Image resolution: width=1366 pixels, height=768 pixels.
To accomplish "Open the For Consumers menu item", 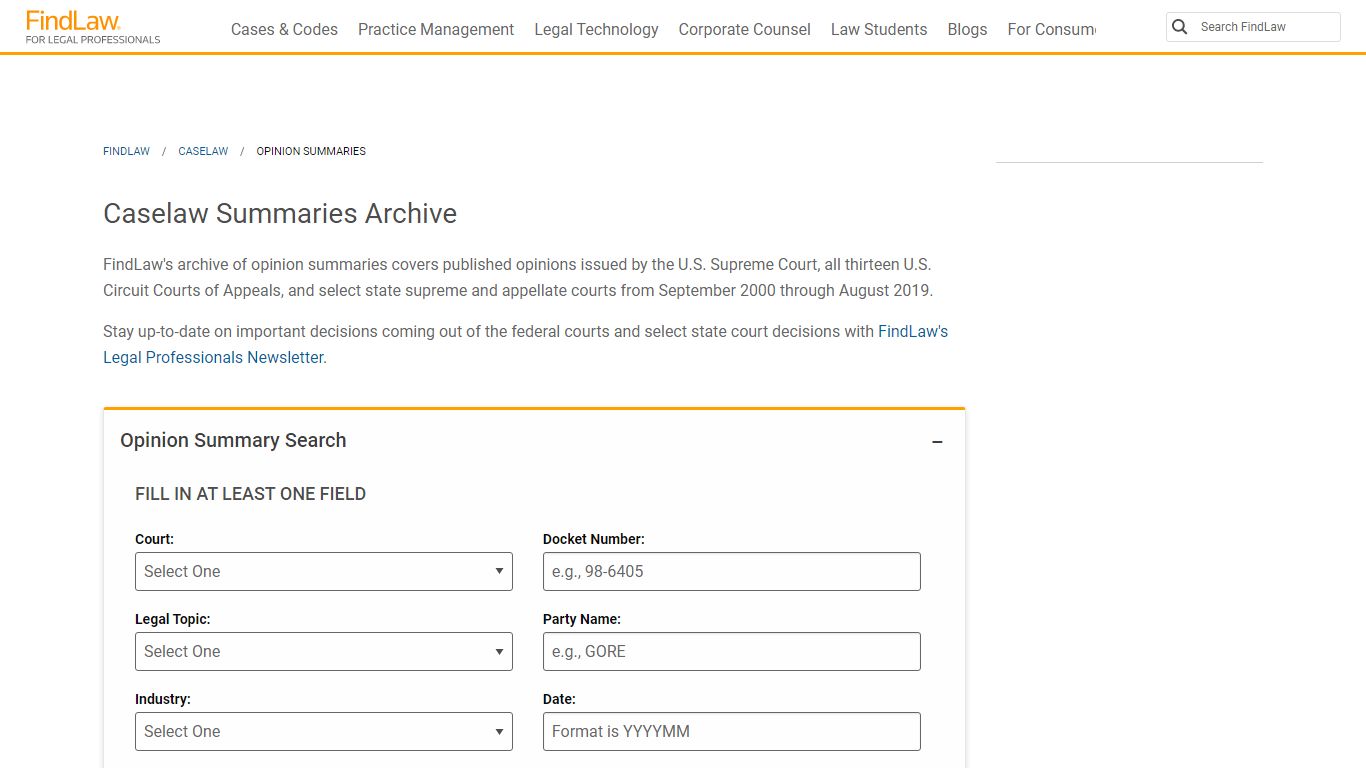I will coord(1051,29).
